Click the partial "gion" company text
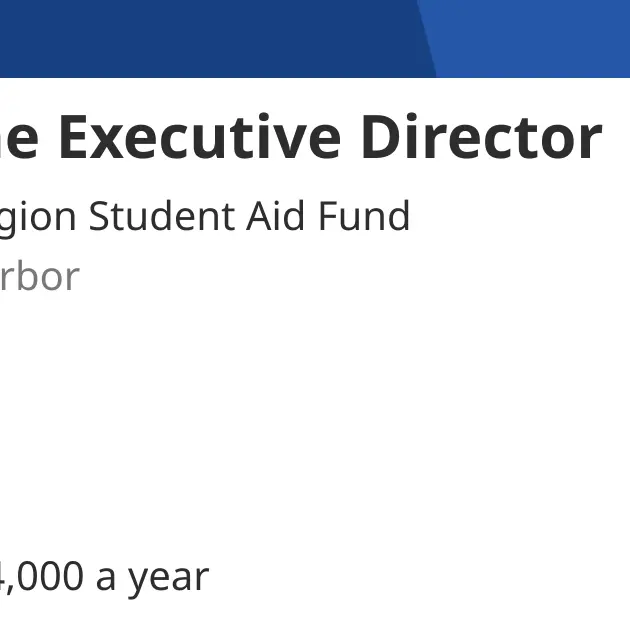630x630 pixels. point(37,217)
